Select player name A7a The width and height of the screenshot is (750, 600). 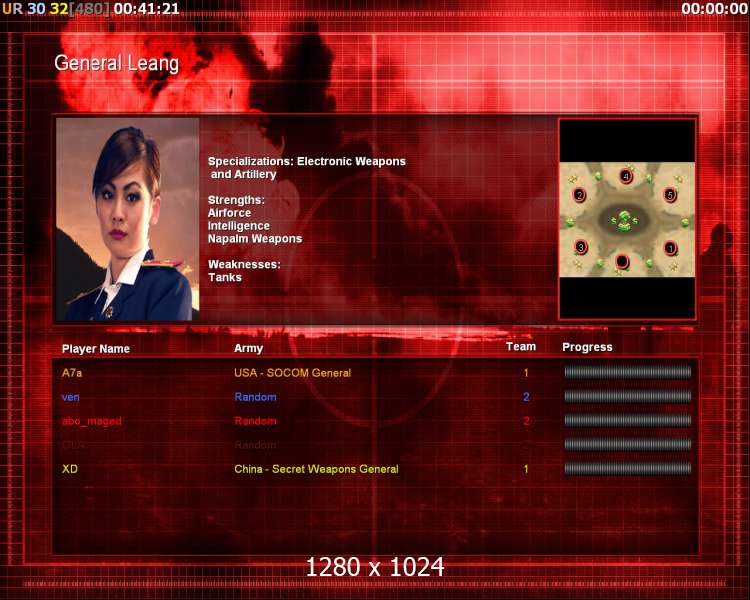pos(72,373)
